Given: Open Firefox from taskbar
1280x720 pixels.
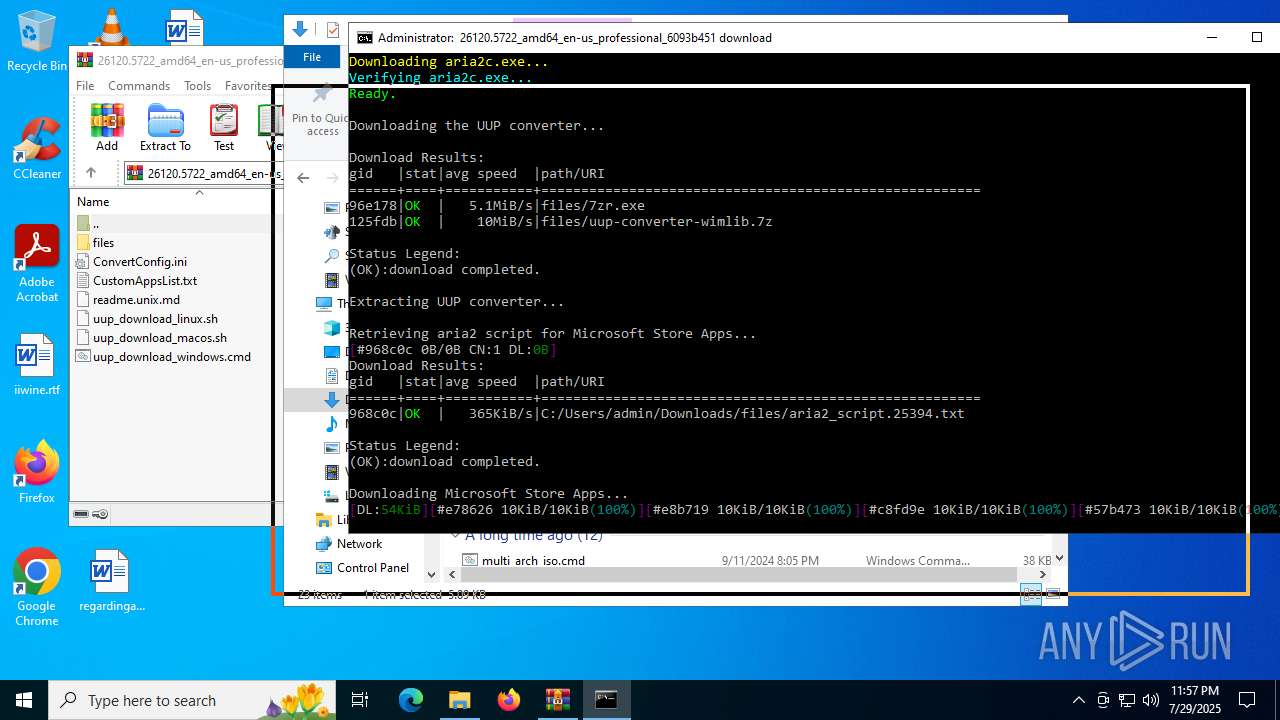Looking at the screenshot, I should [508, 700].
